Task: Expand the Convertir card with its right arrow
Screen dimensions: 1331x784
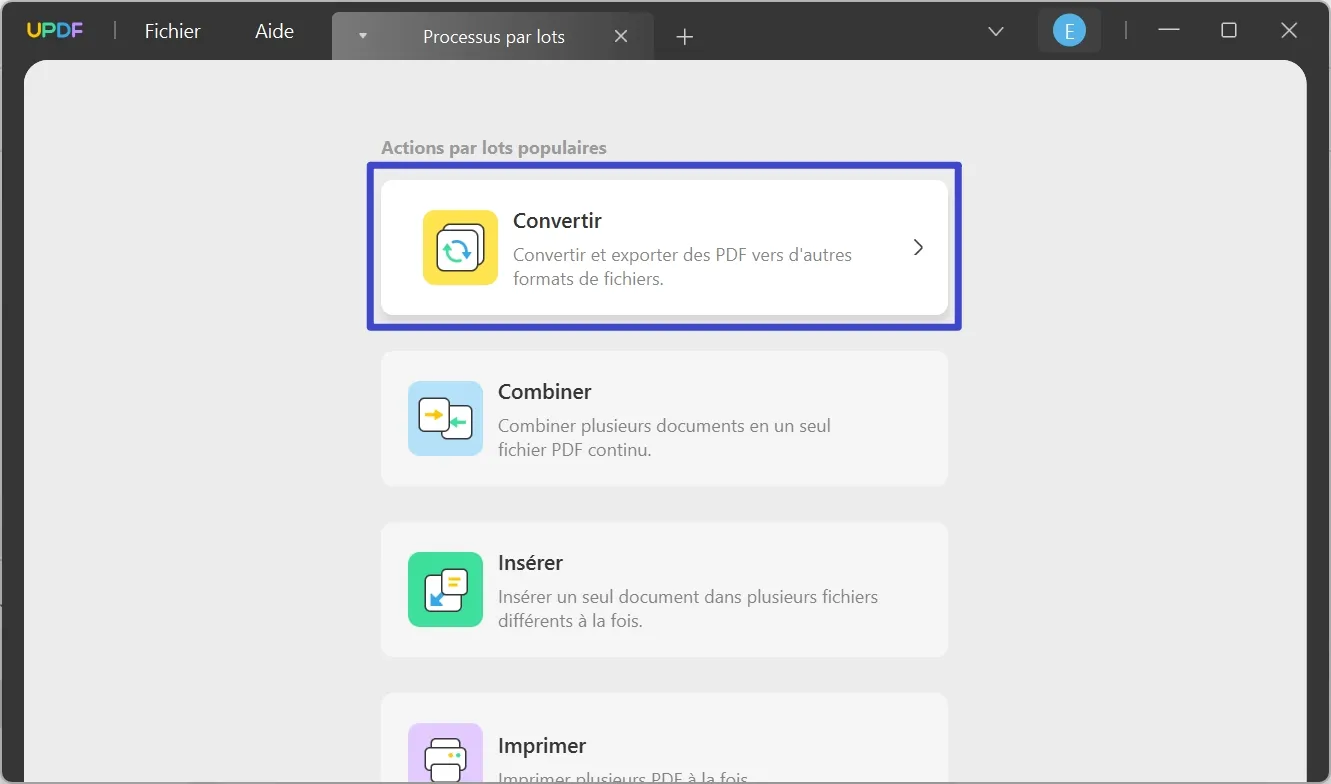Action: (917, 247)
